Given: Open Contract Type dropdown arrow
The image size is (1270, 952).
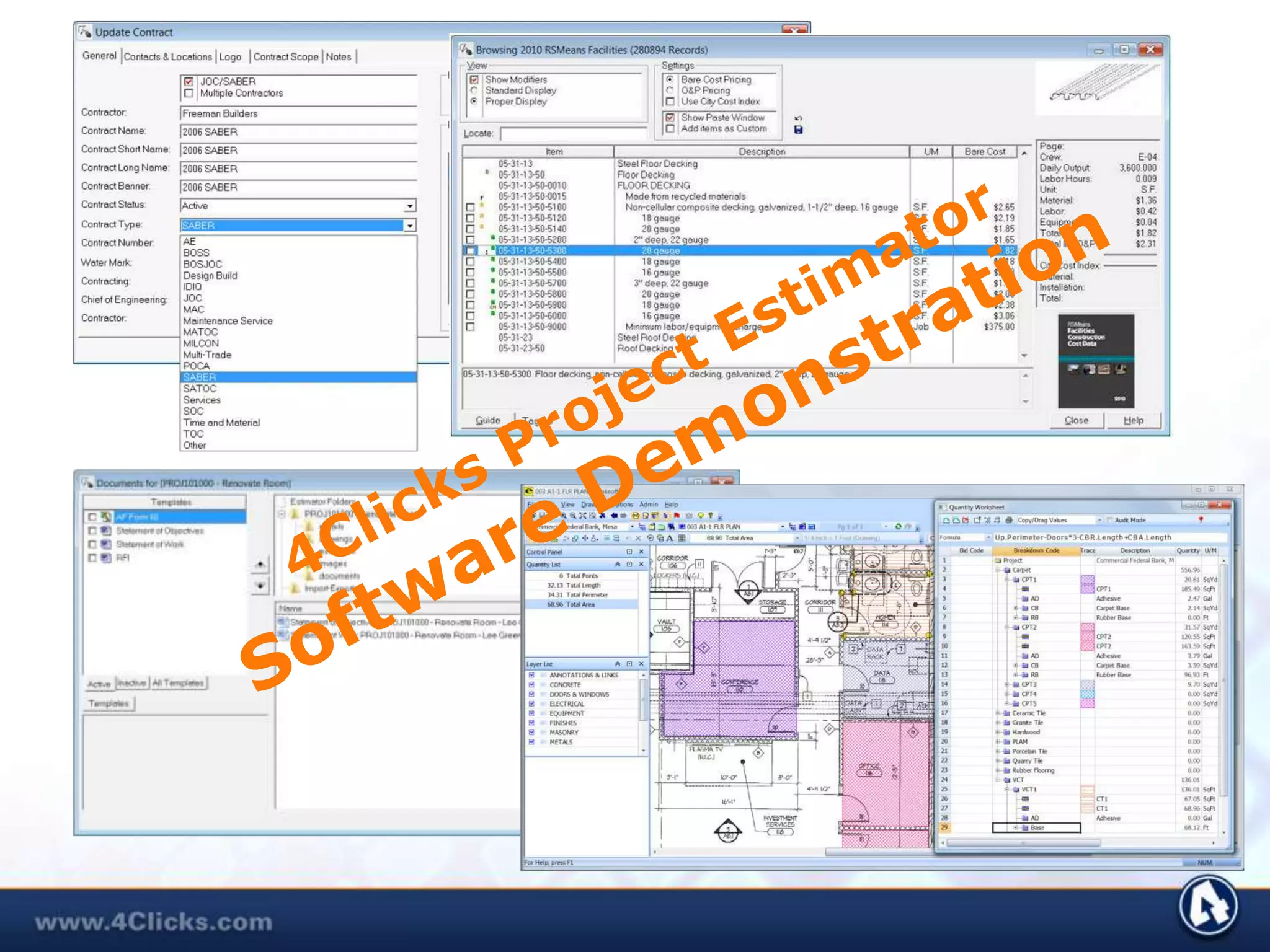Looking at the screenshot, I should 410,226.
